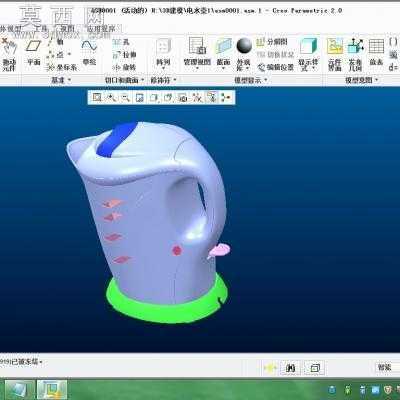Open Display Style in graphics toolbar

coord(154,97)
